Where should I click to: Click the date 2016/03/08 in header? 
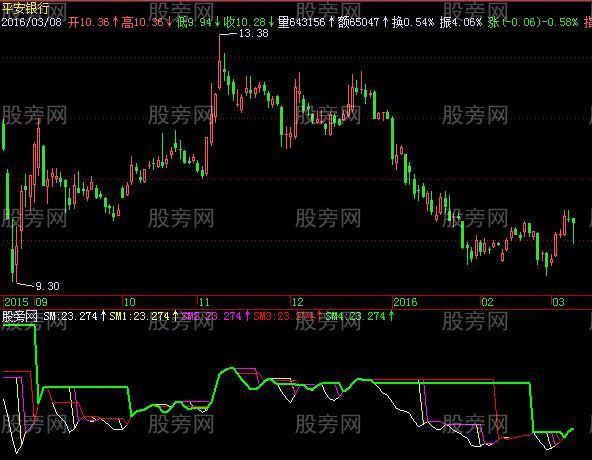(31, 22)
